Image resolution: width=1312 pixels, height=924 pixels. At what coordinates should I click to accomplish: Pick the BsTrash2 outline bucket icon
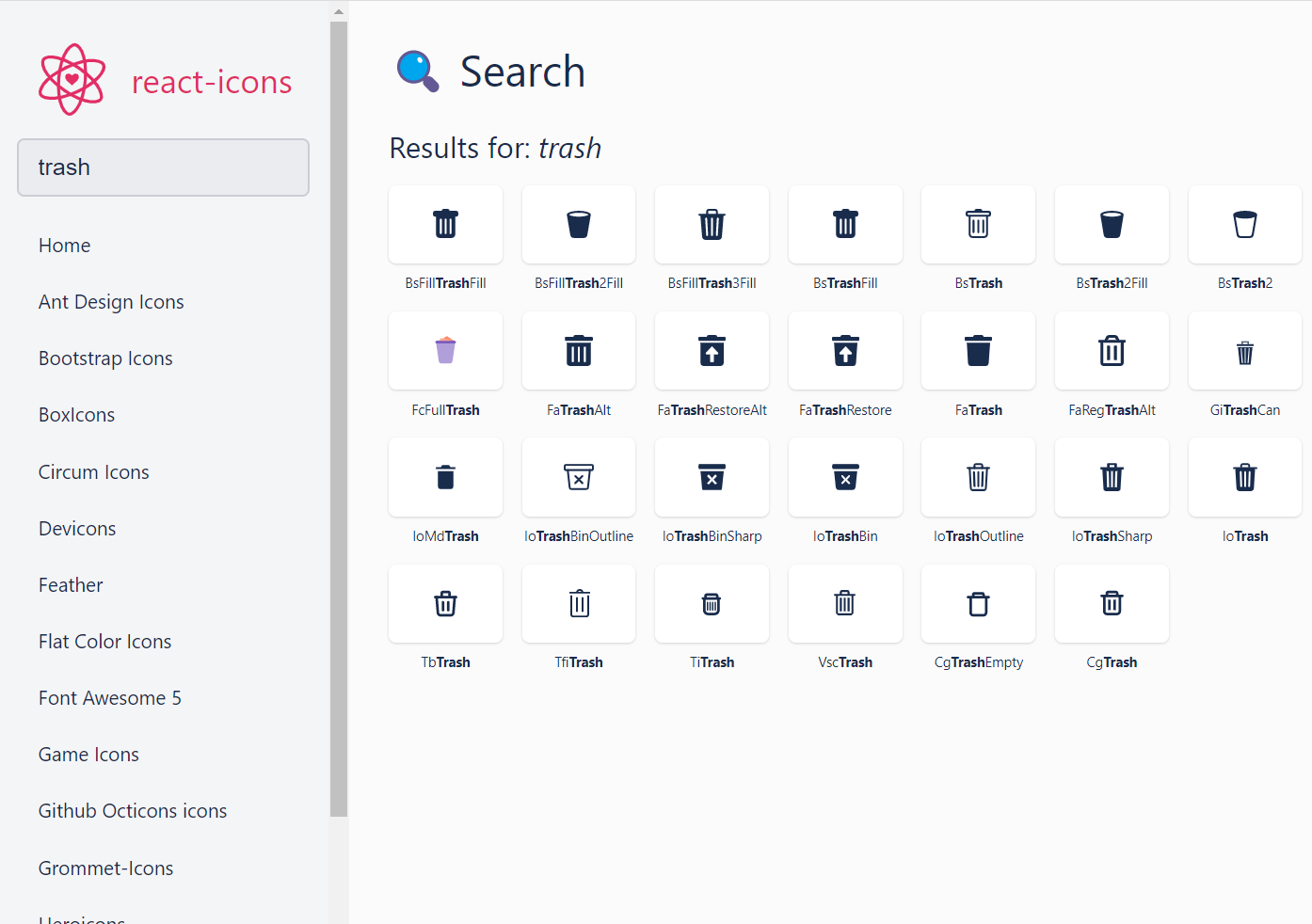pos(1245,225)
